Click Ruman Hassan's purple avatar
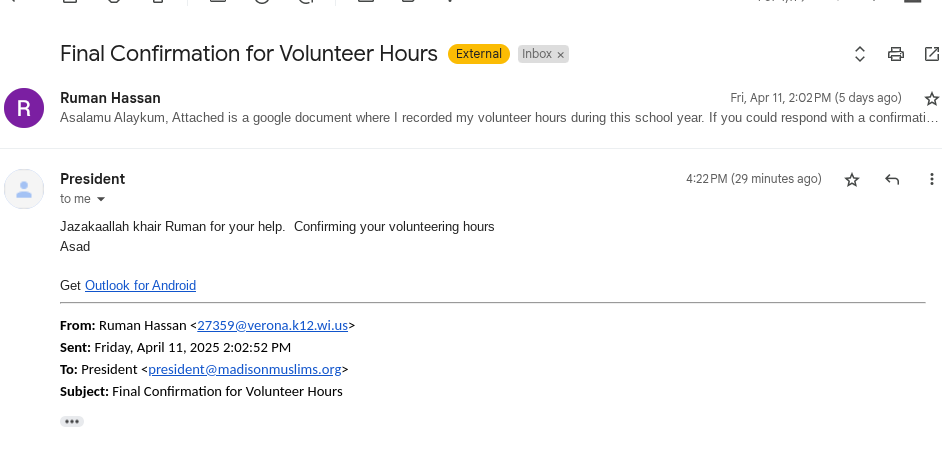 tap(24, 108)
